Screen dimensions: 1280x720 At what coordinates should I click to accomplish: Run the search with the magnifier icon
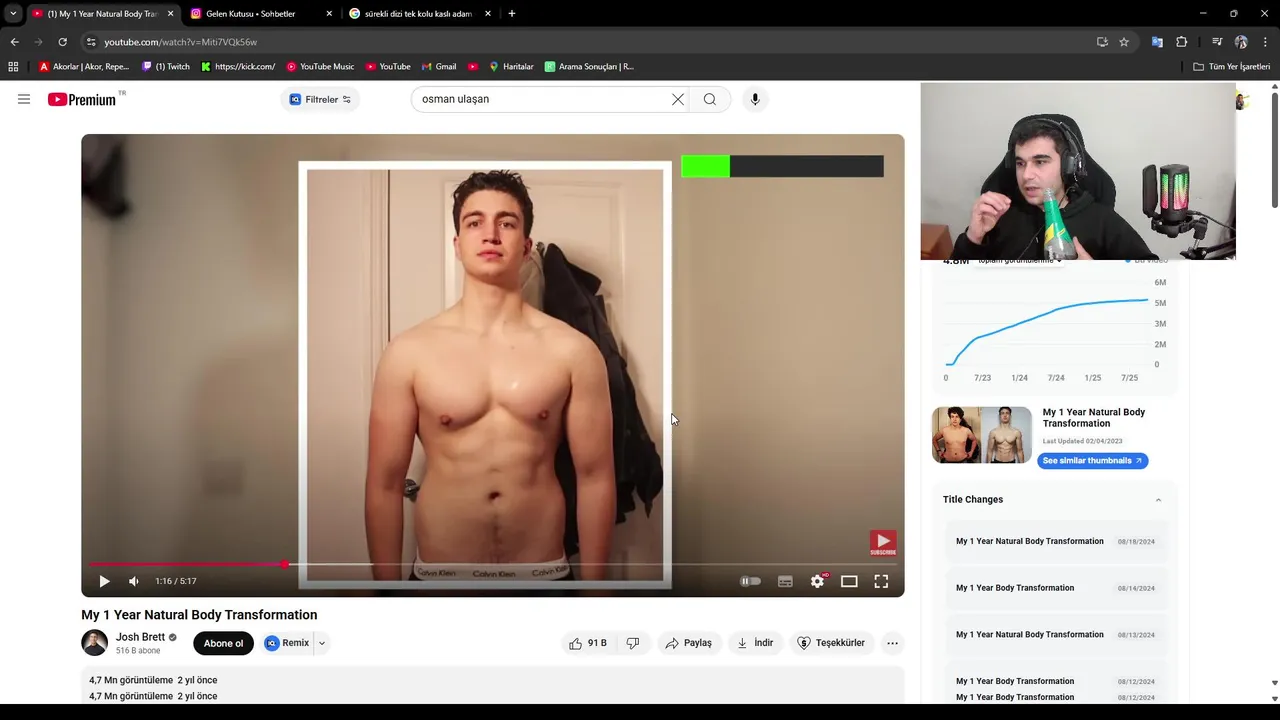coord(710,99)
